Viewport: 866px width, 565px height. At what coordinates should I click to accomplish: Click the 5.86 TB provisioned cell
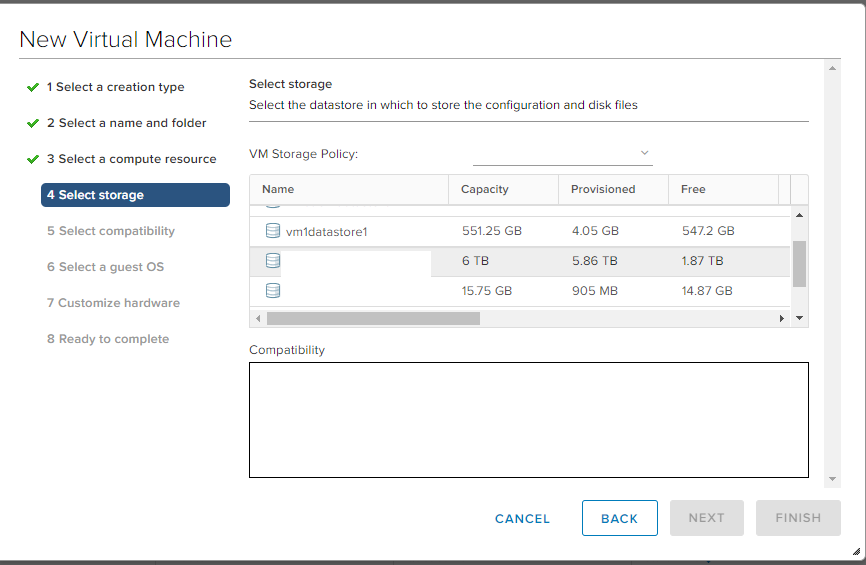(x=594, y=261)
